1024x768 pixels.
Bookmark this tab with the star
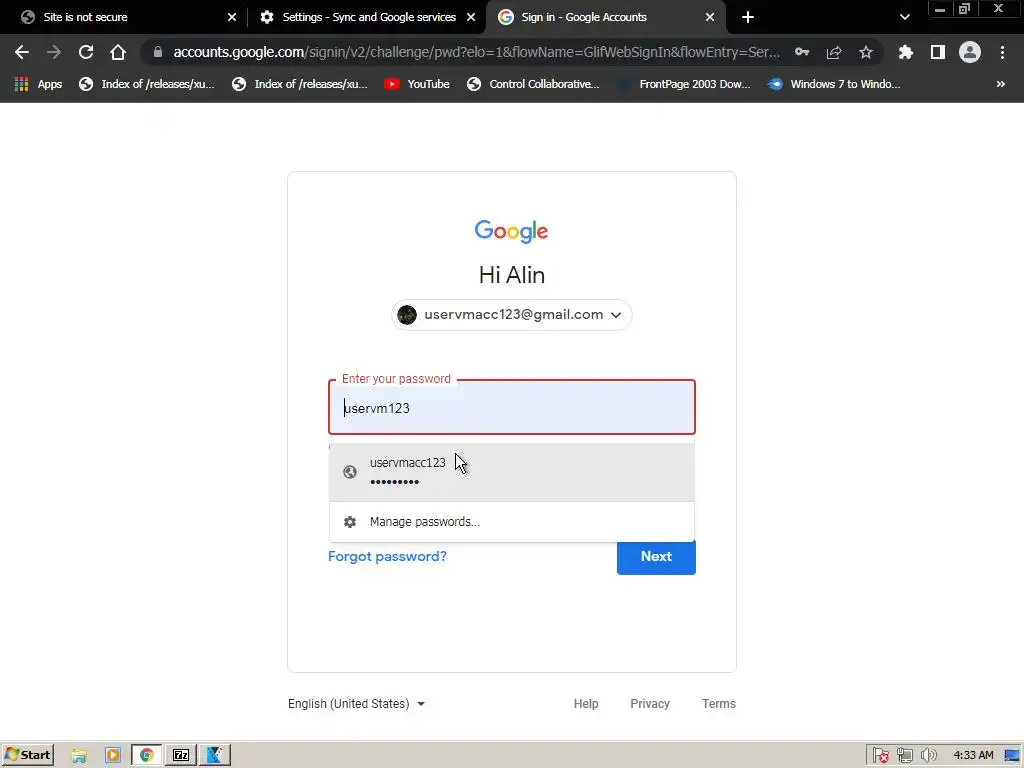(x=866, y=52)
